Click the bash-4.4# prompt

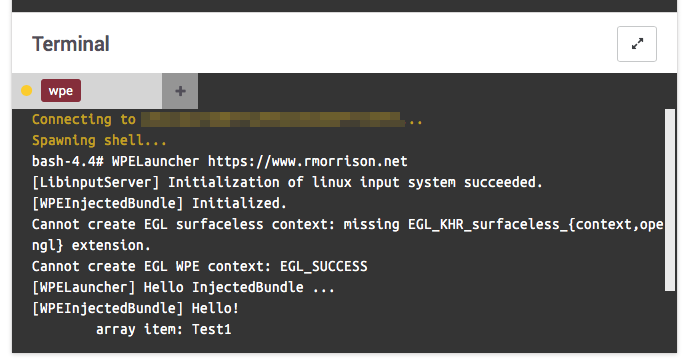coord(67,162)
